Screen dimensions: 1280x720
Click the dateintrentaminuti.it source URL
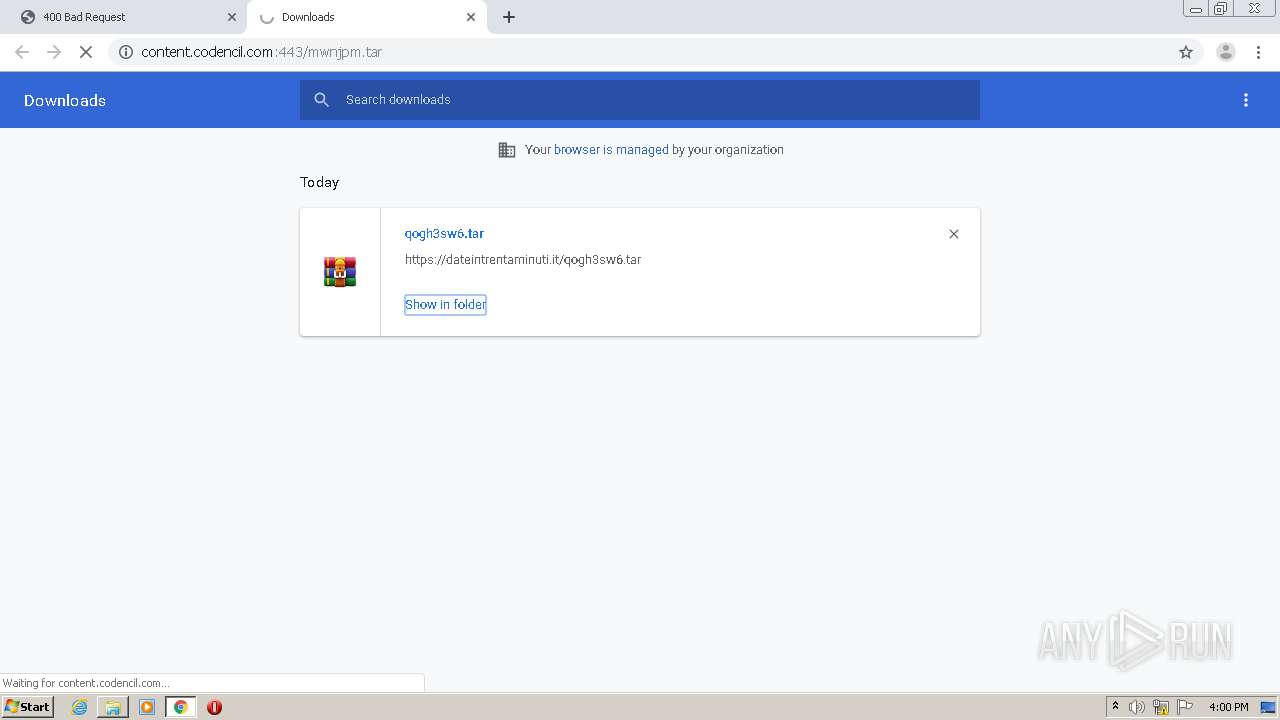point(523,260)
